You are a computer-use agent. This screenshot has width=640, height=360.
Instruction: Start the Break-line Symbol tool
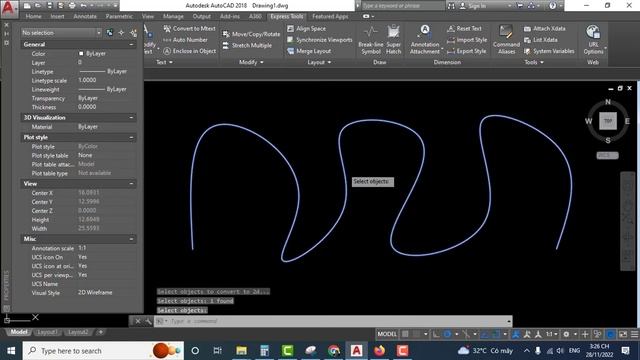point(371,40)
